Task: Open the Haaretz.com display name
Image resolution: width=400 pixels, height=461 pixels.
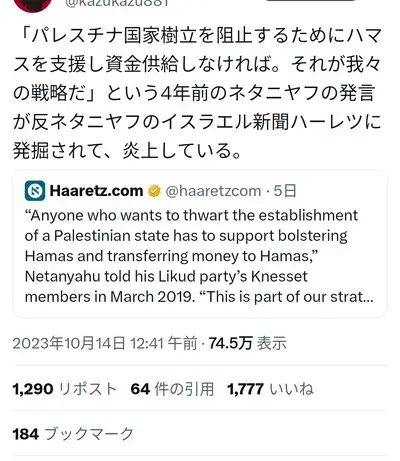Action: [96, 191]
